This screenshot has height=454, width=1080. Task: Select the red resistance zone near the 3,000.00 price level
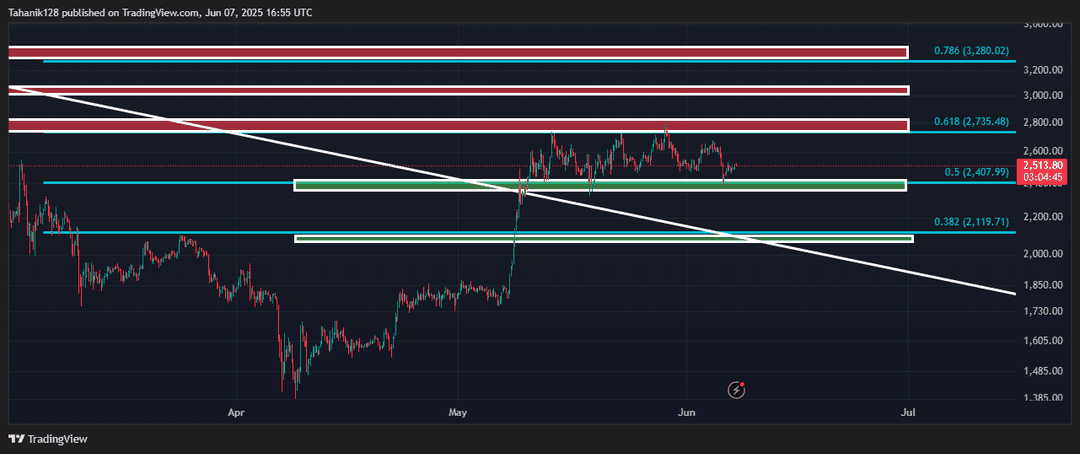[458, 90]
